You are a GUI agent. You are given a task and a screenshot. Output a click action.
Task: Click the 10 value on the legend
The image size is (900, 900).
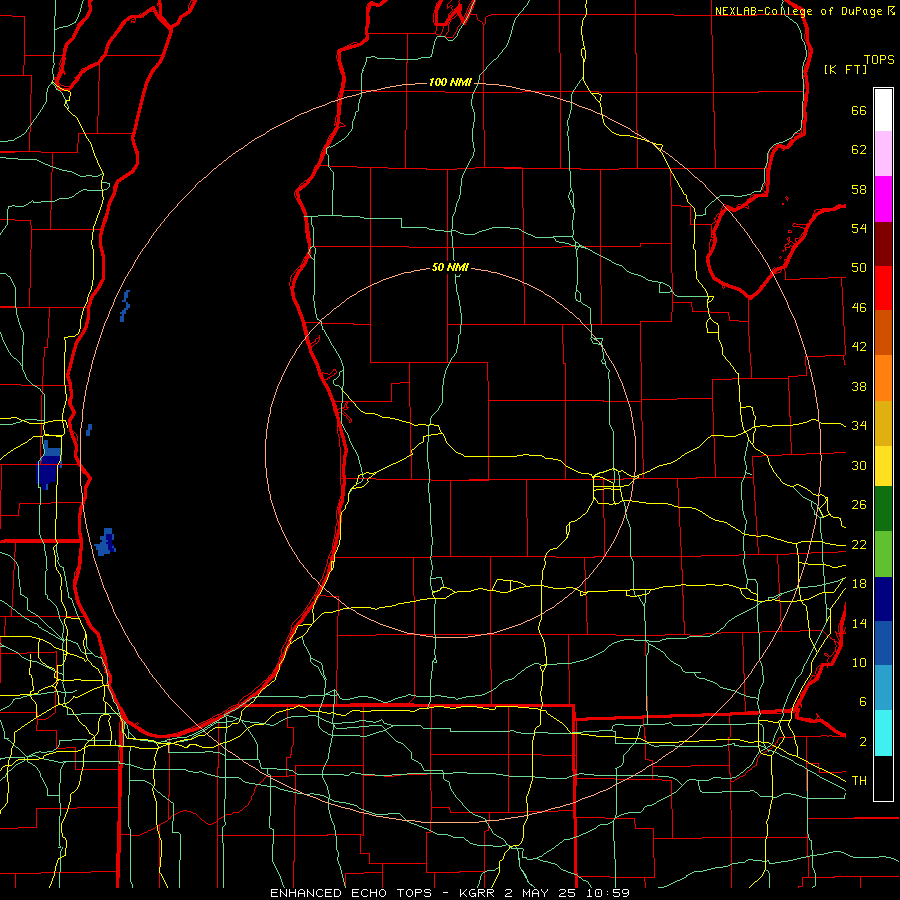coord(859,663)
